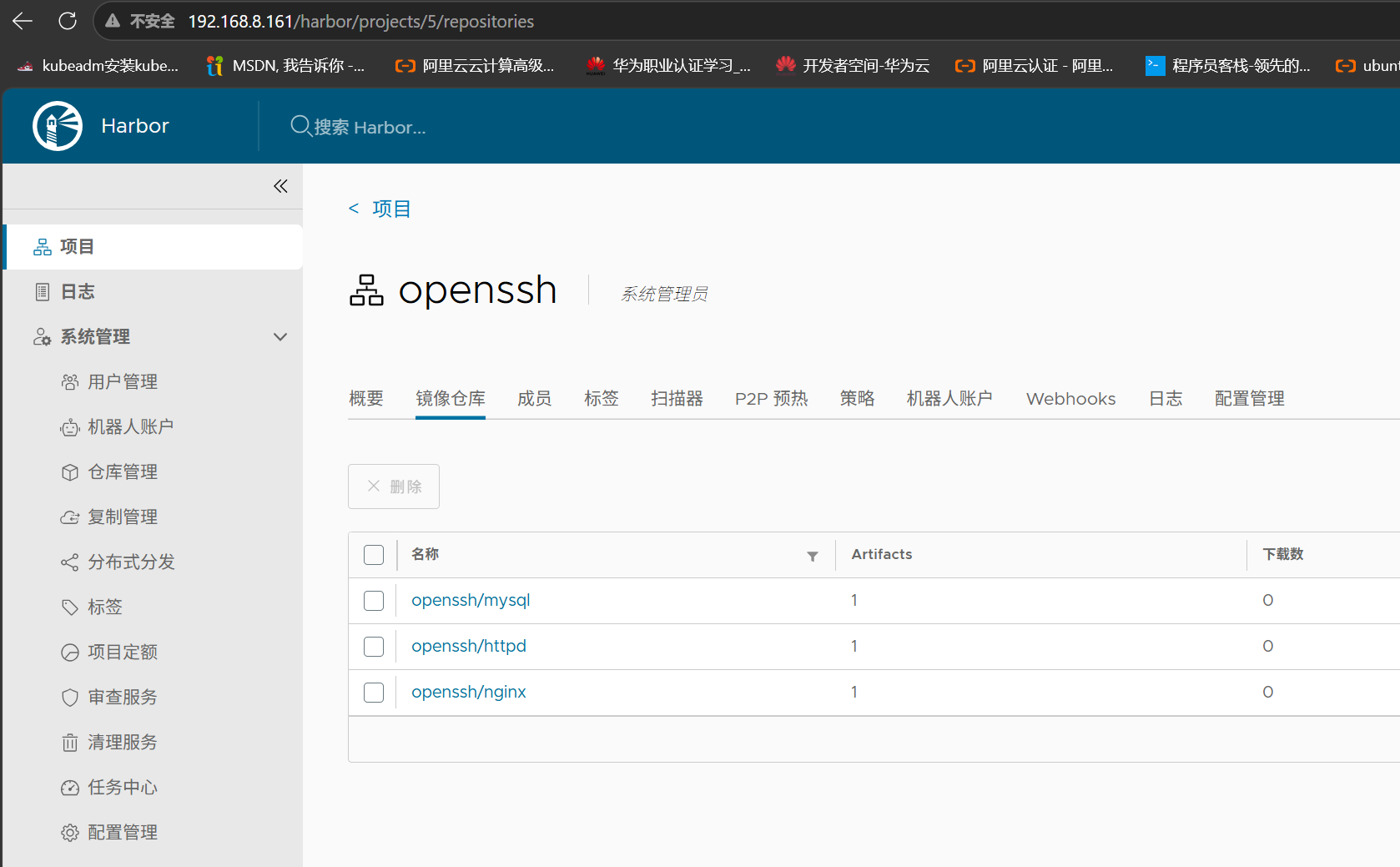Click the sidebar 配置管理 gear icon
The image size is (1400, 867).
[x=70, y=833]
